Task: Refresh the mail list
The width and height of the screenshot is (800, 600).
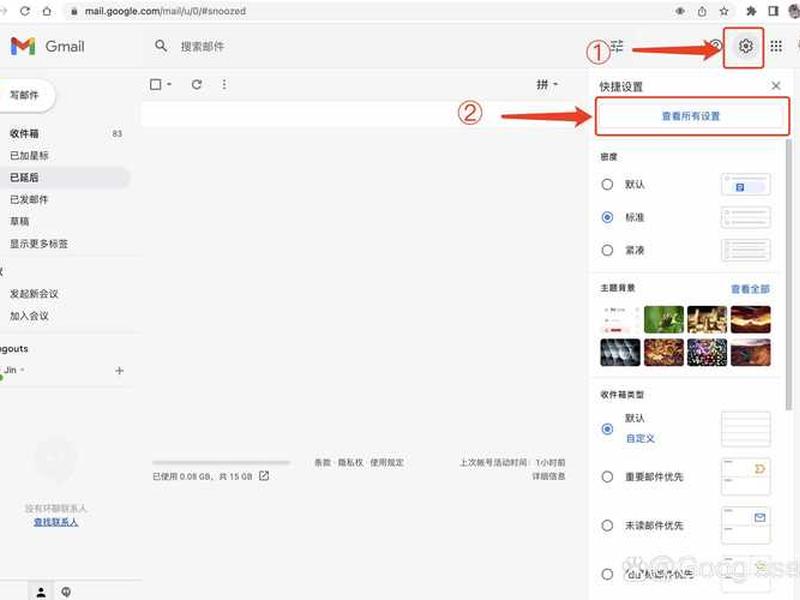Action: coord(196,84)
